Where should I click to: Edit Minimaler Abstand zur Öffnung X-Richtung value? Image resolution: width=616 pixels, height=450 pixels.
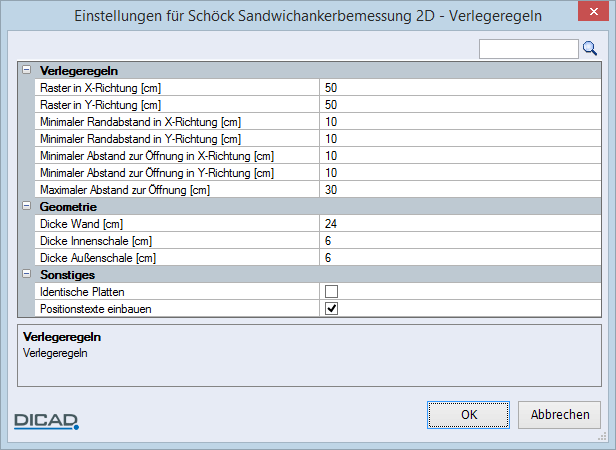pyautogui.click(x=460, y=156)
